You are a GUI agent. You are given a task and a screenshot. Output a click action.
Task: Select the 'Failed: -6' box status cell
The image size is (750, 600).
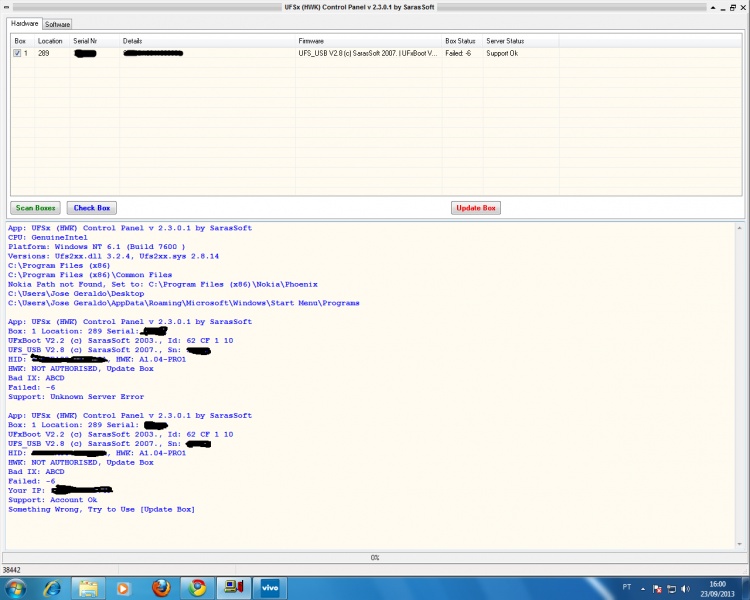(x=458, y=53)
